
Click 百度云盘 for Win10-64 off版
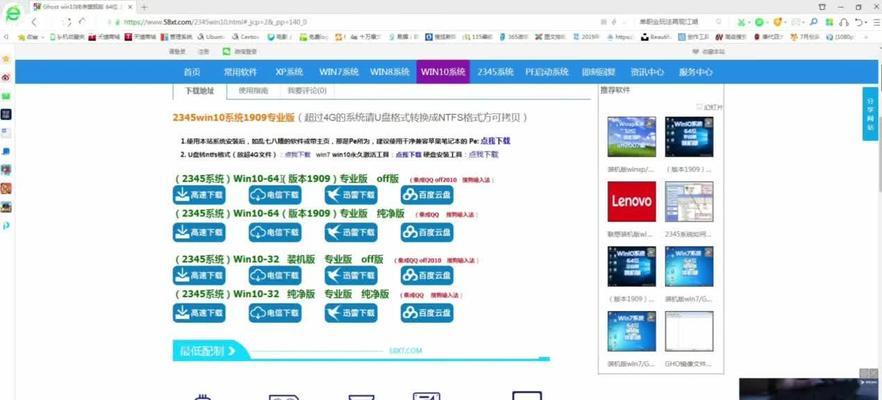coord(427,195)
